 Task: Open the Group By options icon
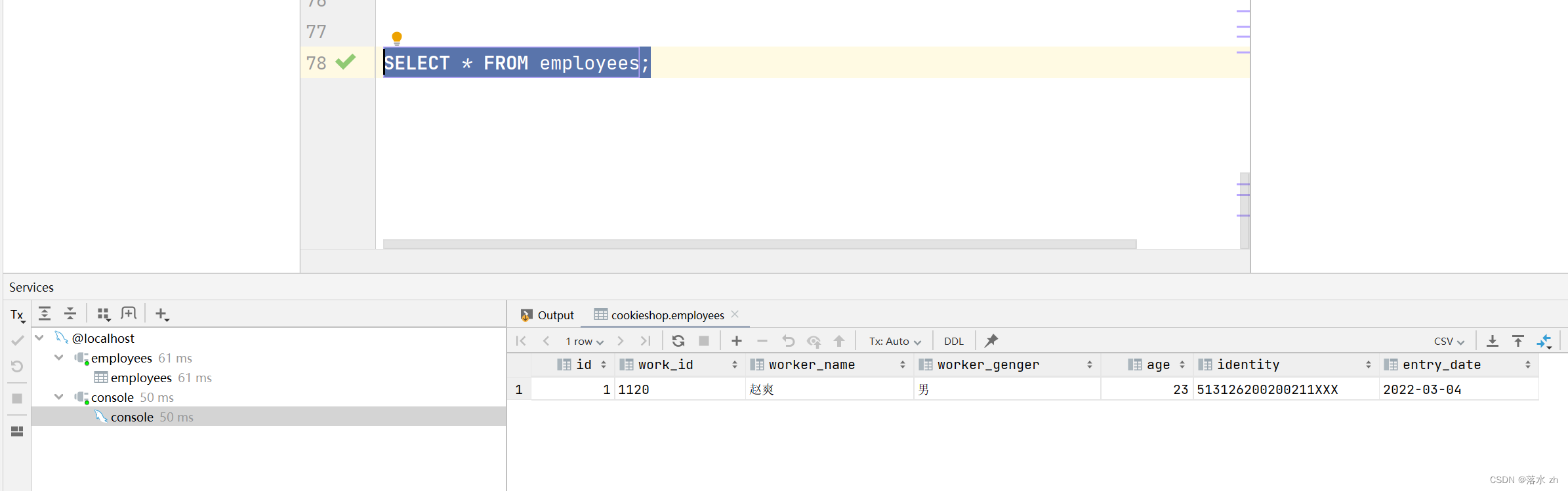pyautogui.click(x=104, y=314)
